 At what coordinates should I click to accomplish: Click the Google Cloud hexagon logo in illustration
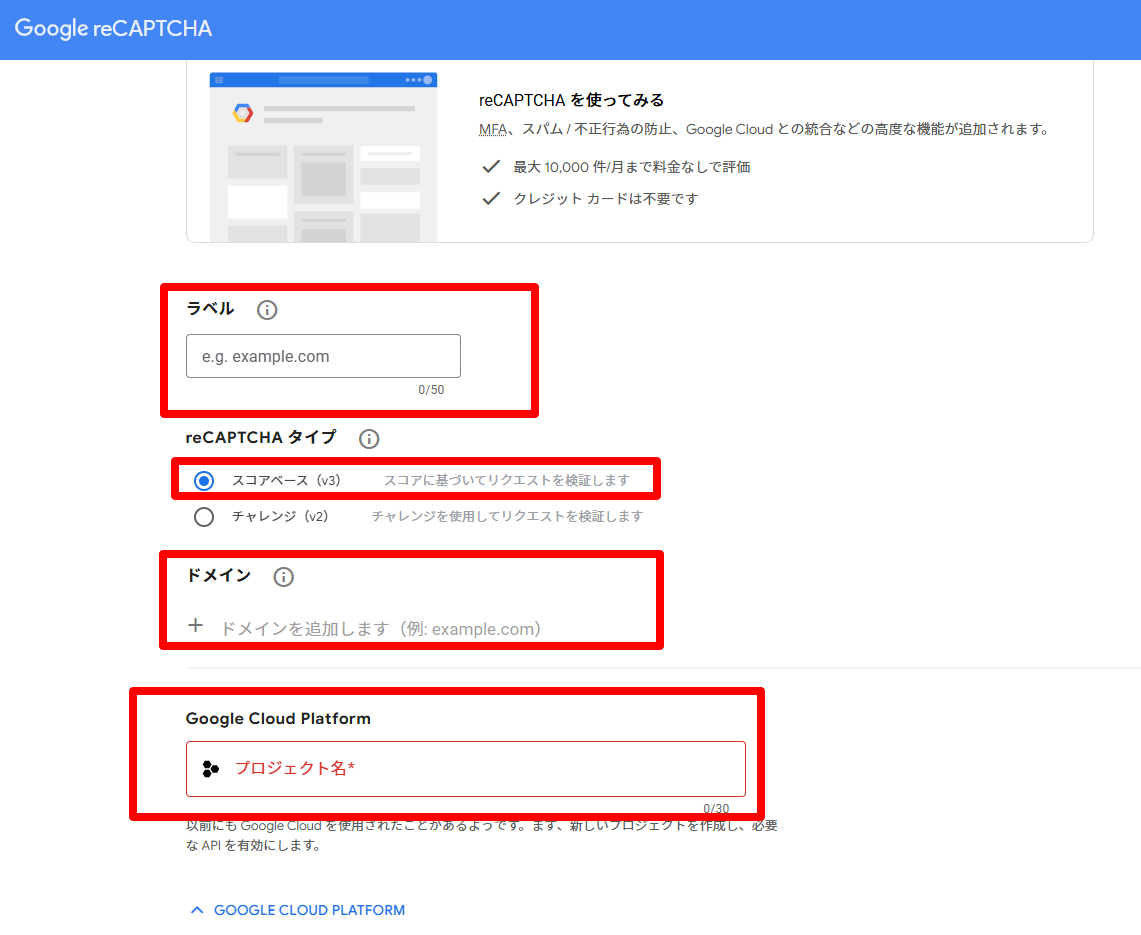pyautogui.click(x=243, y=113)
